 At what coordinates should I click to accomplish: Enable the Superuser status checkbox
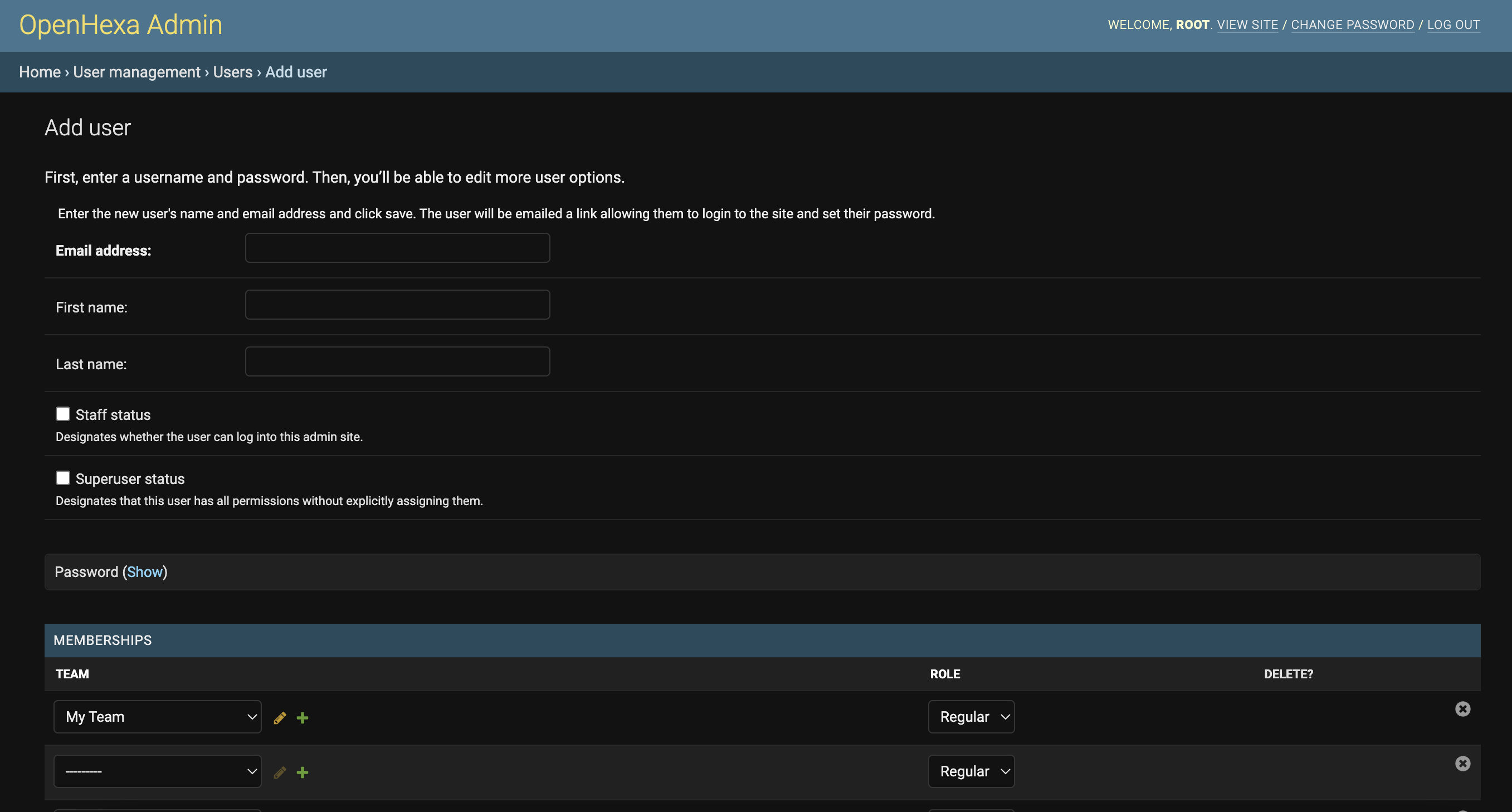[x=63, y=478]
